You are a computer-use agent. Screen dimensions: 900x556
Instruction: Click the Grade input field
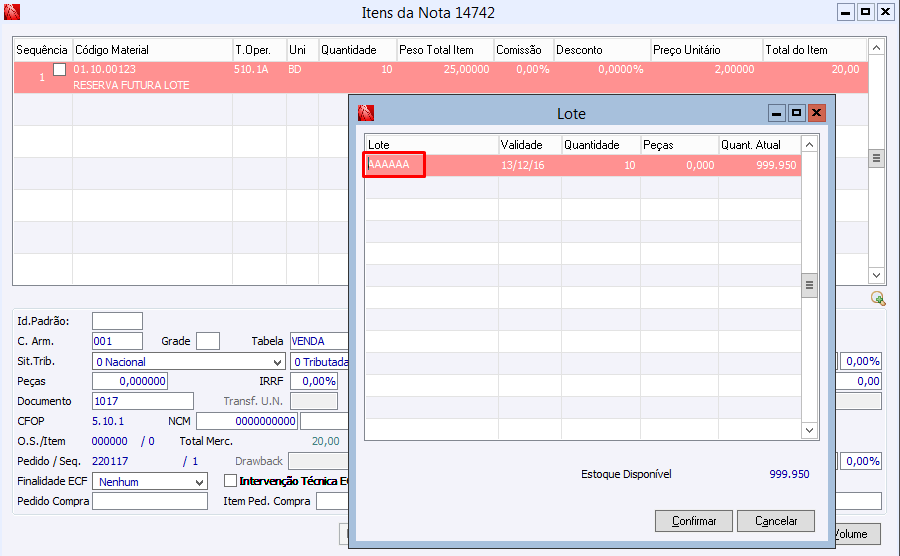208,341
